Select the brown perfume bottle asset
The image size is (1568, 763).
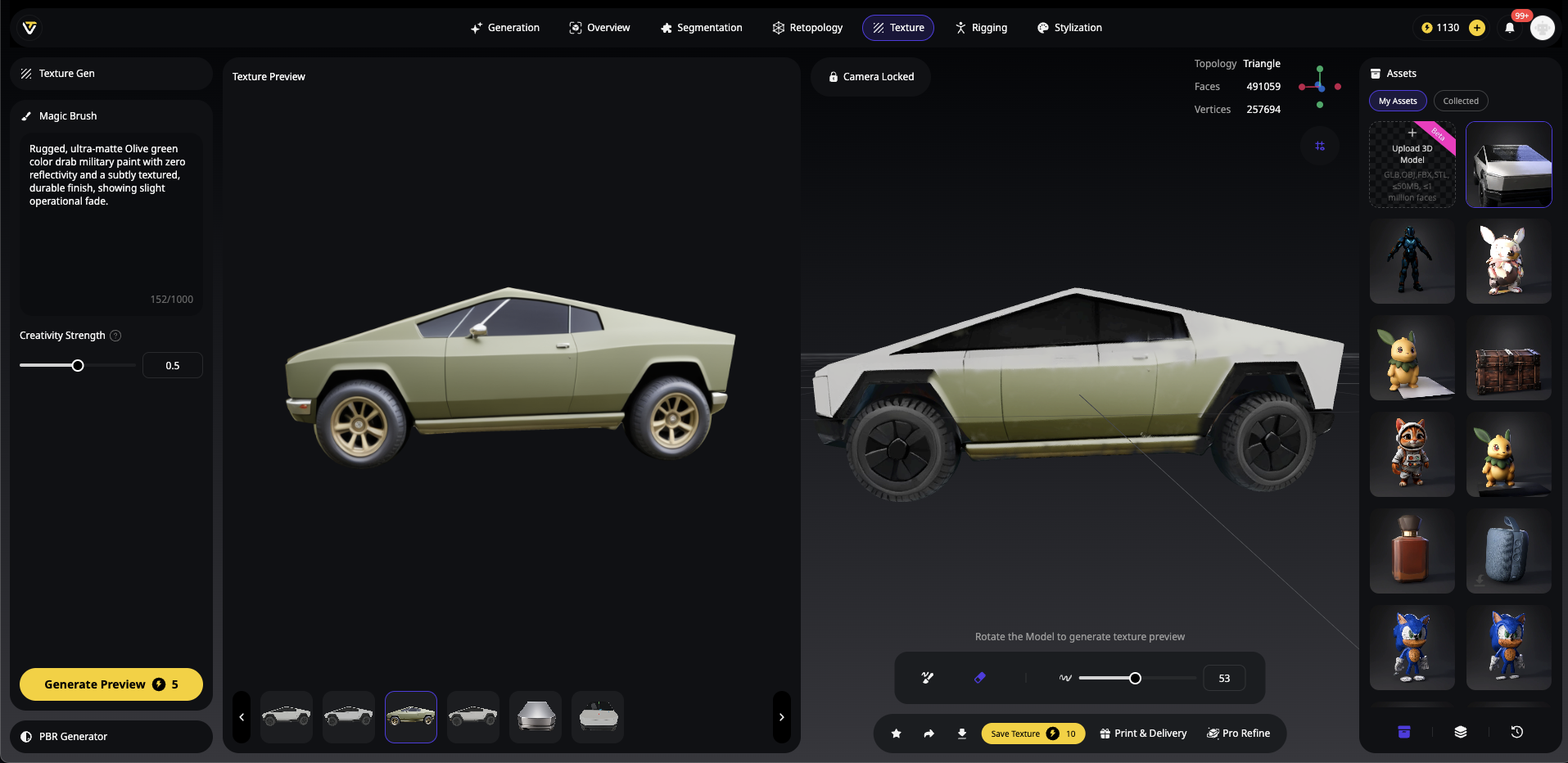click(x=1412, y=551)
